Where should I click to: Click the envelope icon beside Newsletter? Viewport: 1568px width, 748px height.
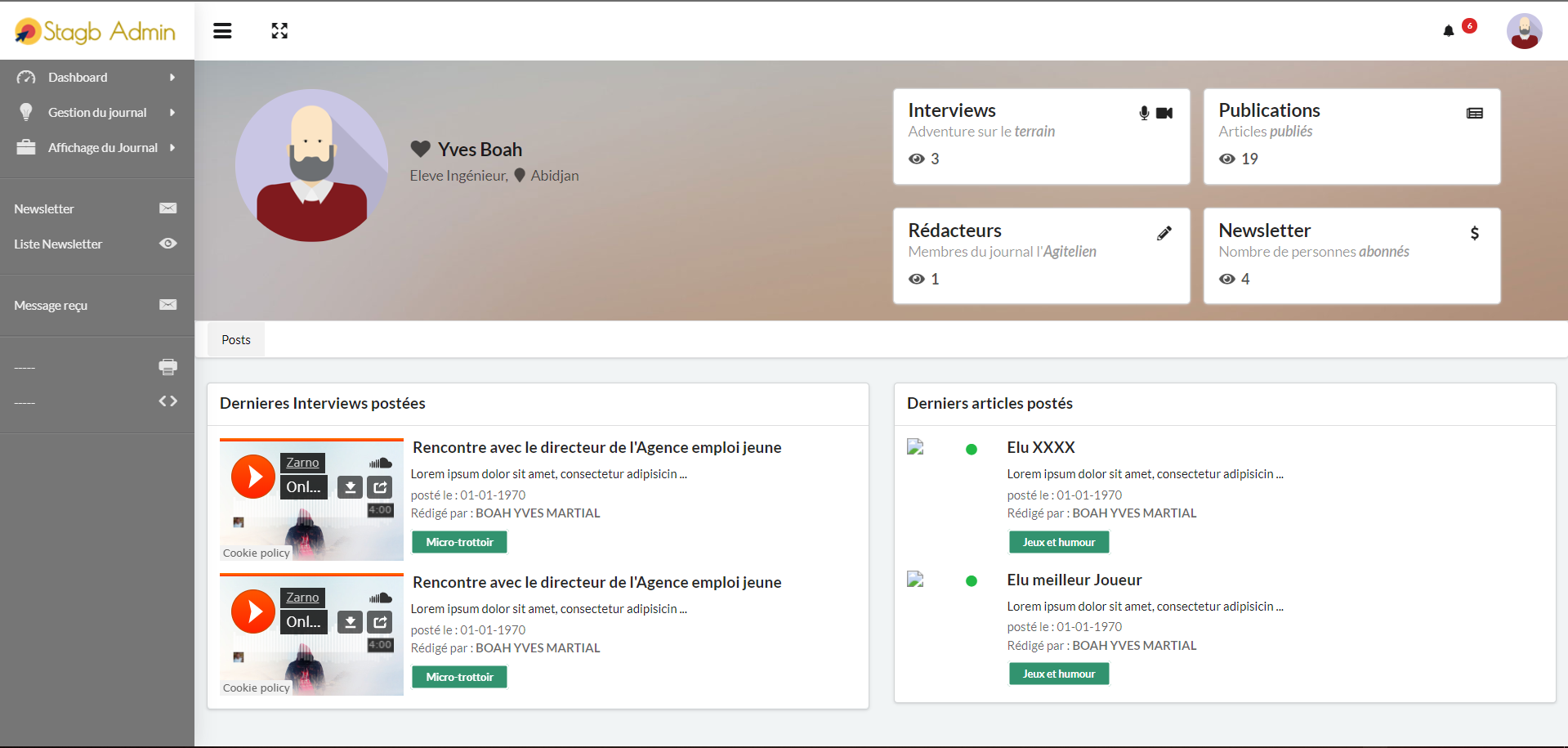pyautogui.click(x=168, y=208)
